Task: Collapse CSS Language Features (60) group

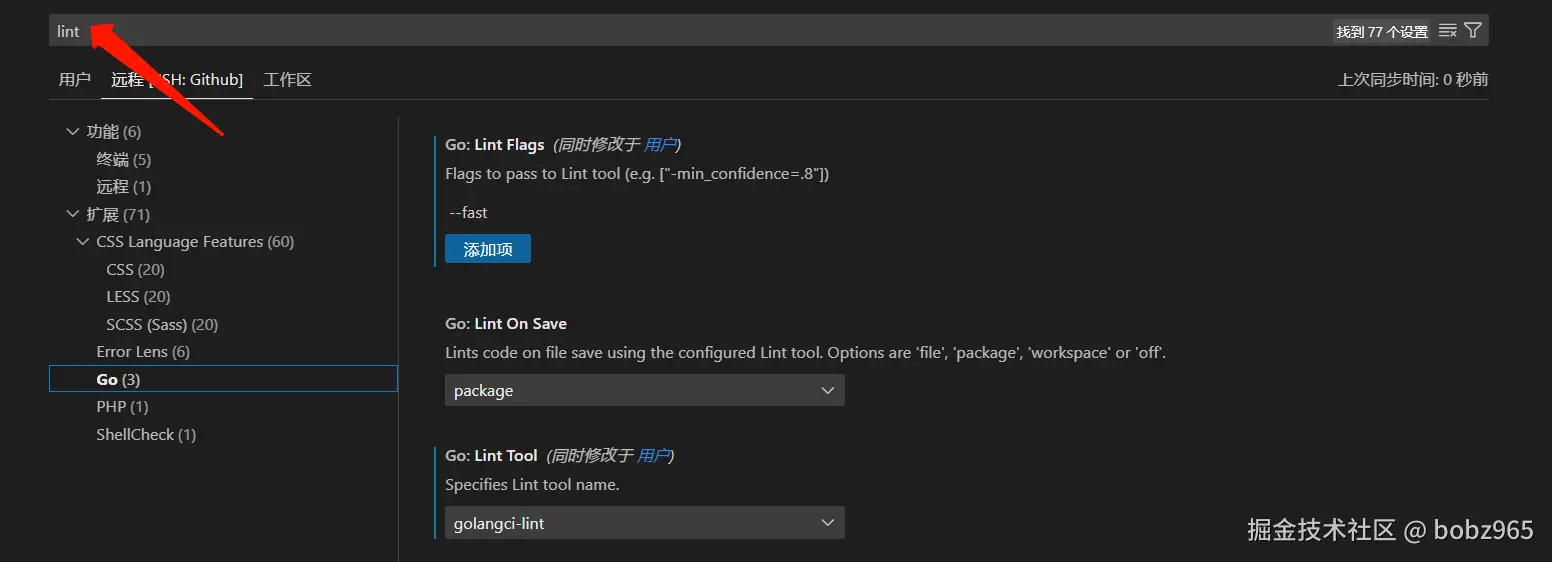Action: pos(82,242)
